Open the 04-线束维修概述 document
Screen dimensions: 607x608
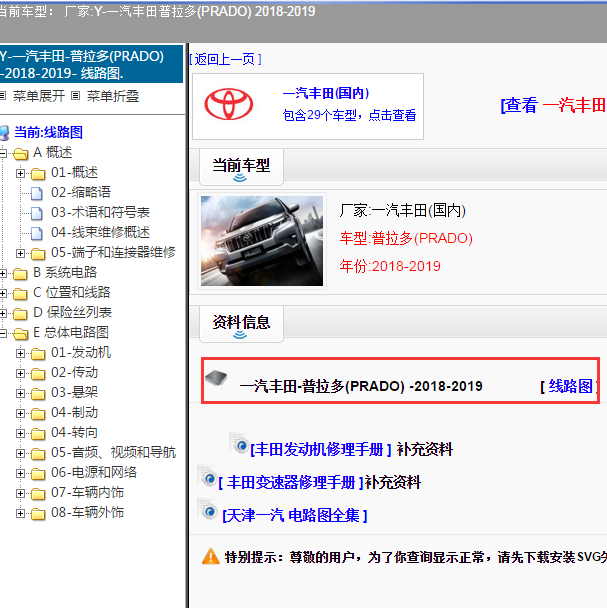pyautogui.click(x=100, y=232)
